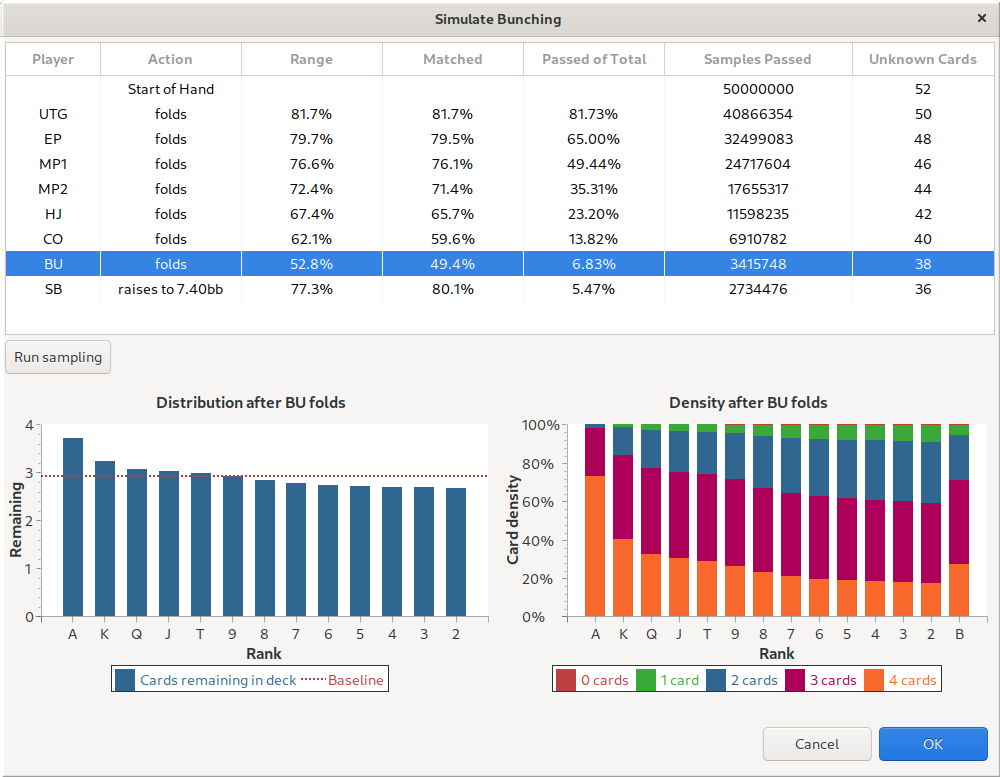The width and height of the screenshot is (1000, 777).
Task: Click the 'raises to 7.40bb' action cell
Action: coord(170,289)
